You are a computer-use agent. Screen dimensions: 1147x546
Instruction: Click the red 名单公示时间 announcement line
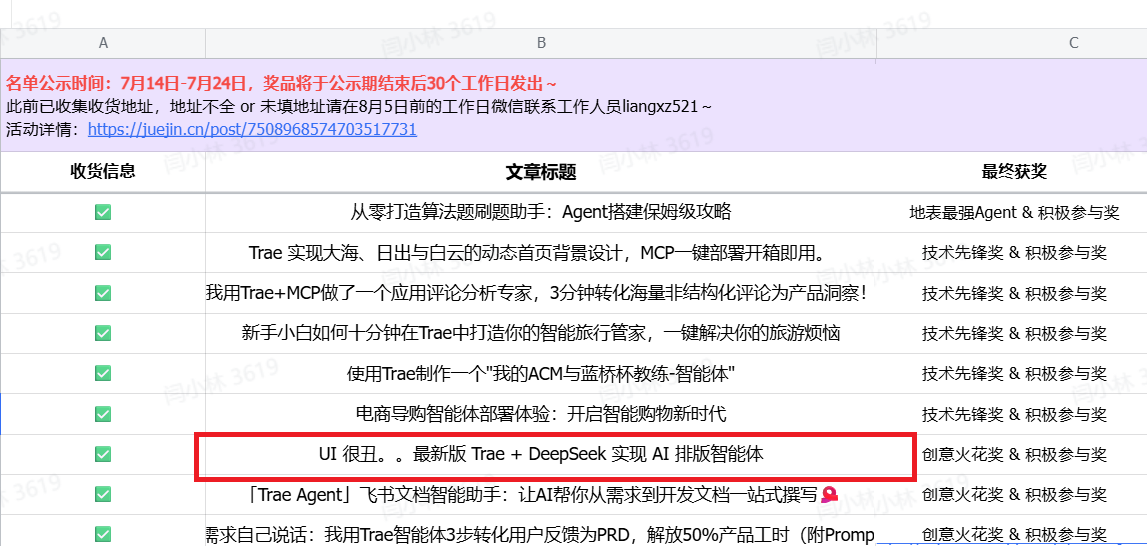tap(282, 83)
